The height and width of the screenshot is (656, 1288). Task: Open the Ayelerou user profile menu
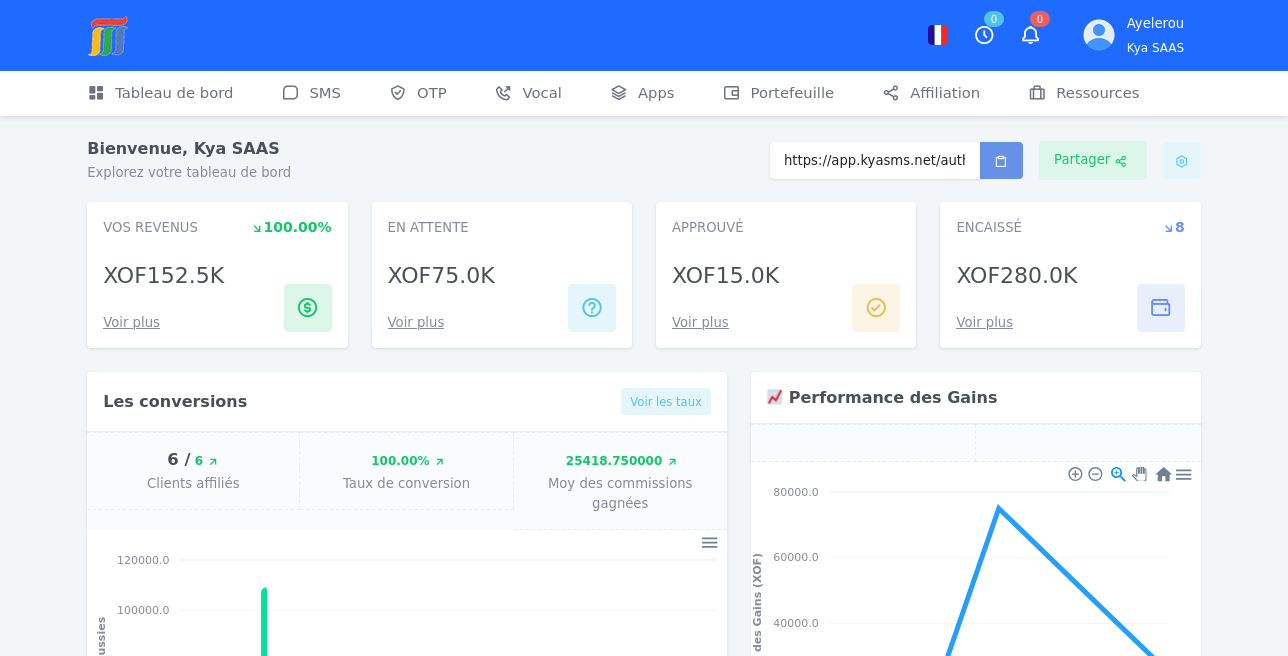click(x=1134, y=35)
